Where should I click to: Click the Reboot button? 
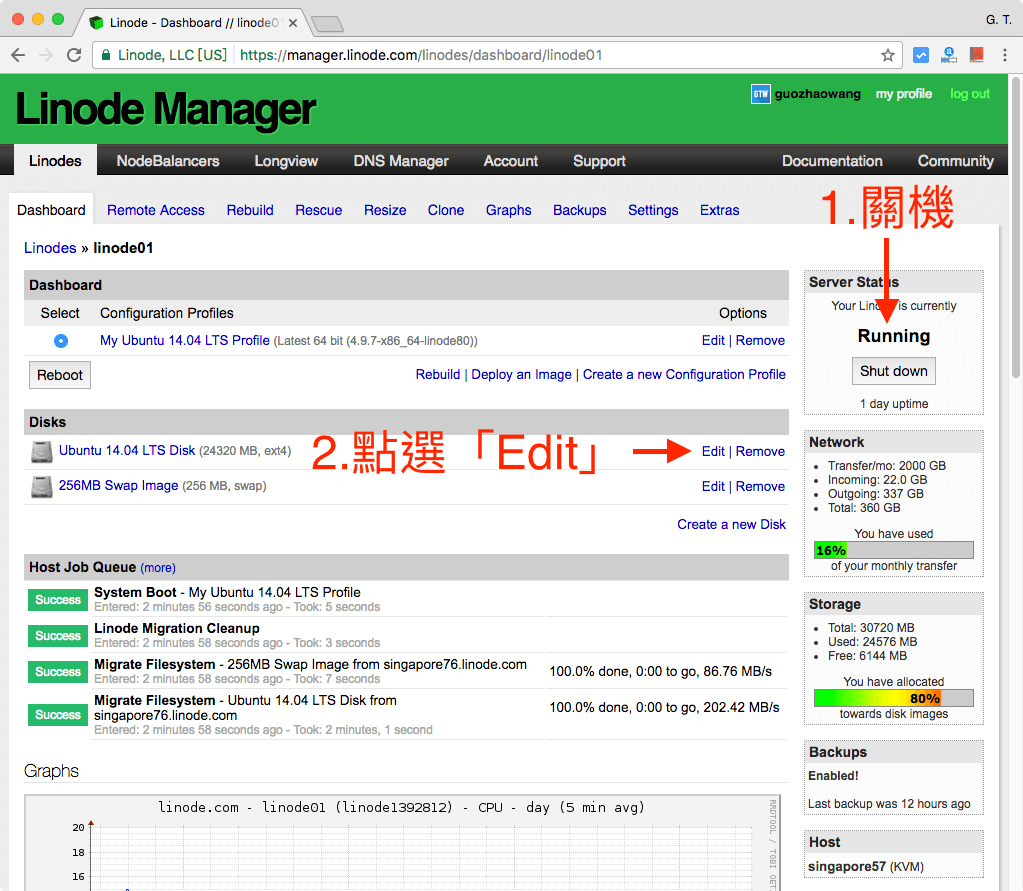point(59,374)
